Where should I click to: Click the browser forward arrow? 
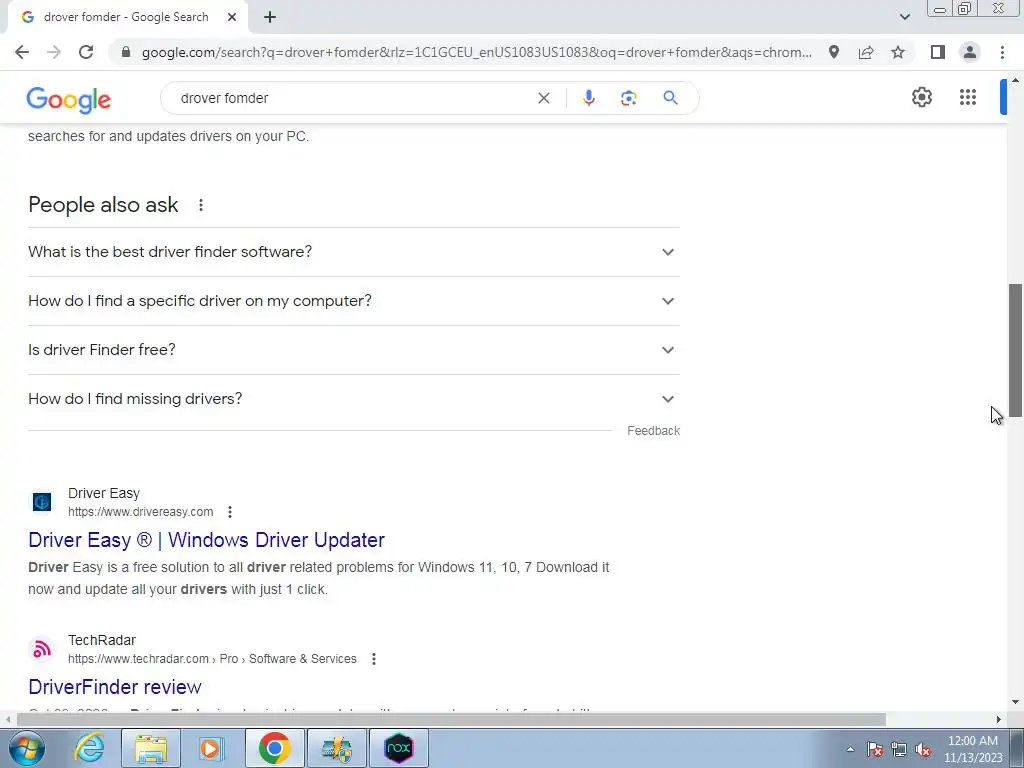pyautogui.click(x=54, y=52)
